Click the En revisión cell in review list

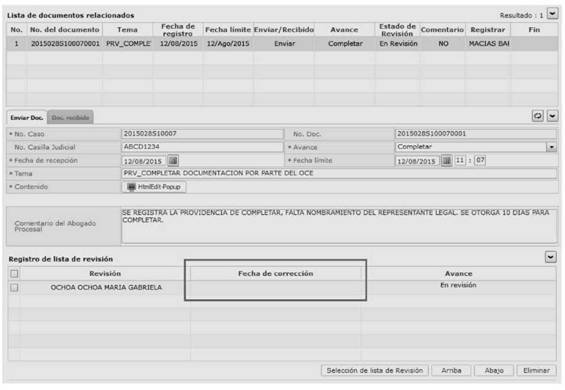coord(458,285)
